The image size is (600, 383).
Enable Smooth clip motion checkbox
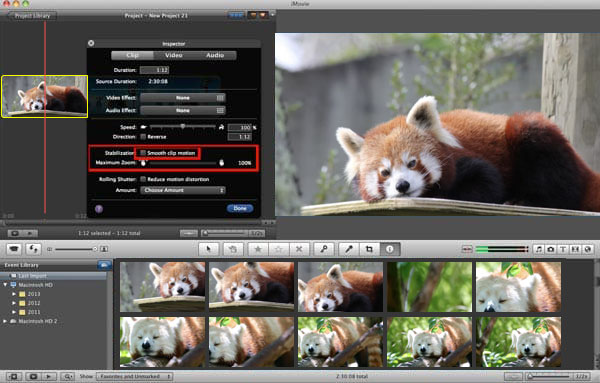pos(143,153)
